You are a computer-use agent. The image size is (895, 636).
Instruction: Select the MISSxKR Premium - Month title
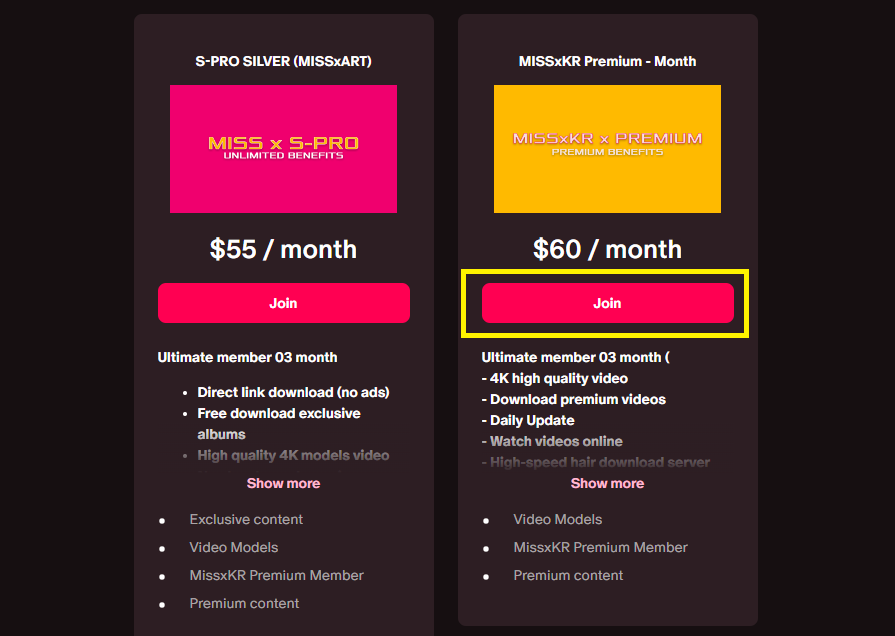(607, 61)
